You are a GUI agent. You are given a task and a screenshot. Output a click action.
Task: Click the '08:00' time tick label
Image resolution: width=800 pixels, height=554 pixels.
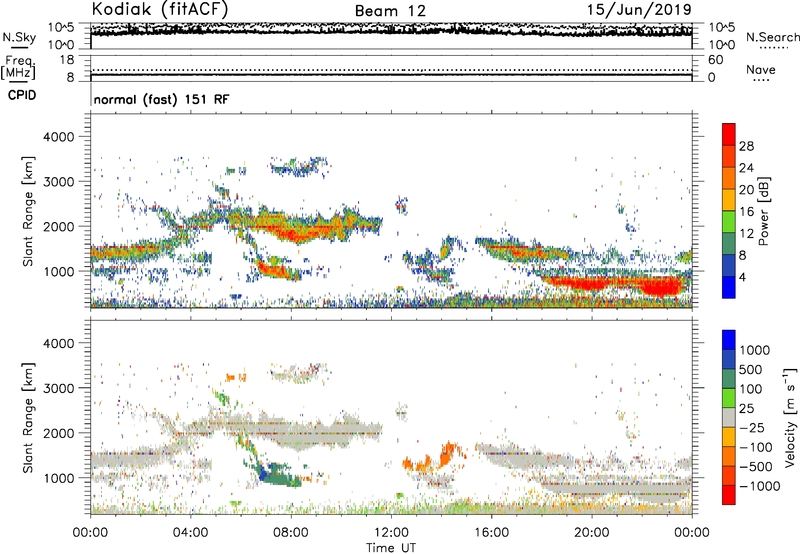click(x=291, y=533)
